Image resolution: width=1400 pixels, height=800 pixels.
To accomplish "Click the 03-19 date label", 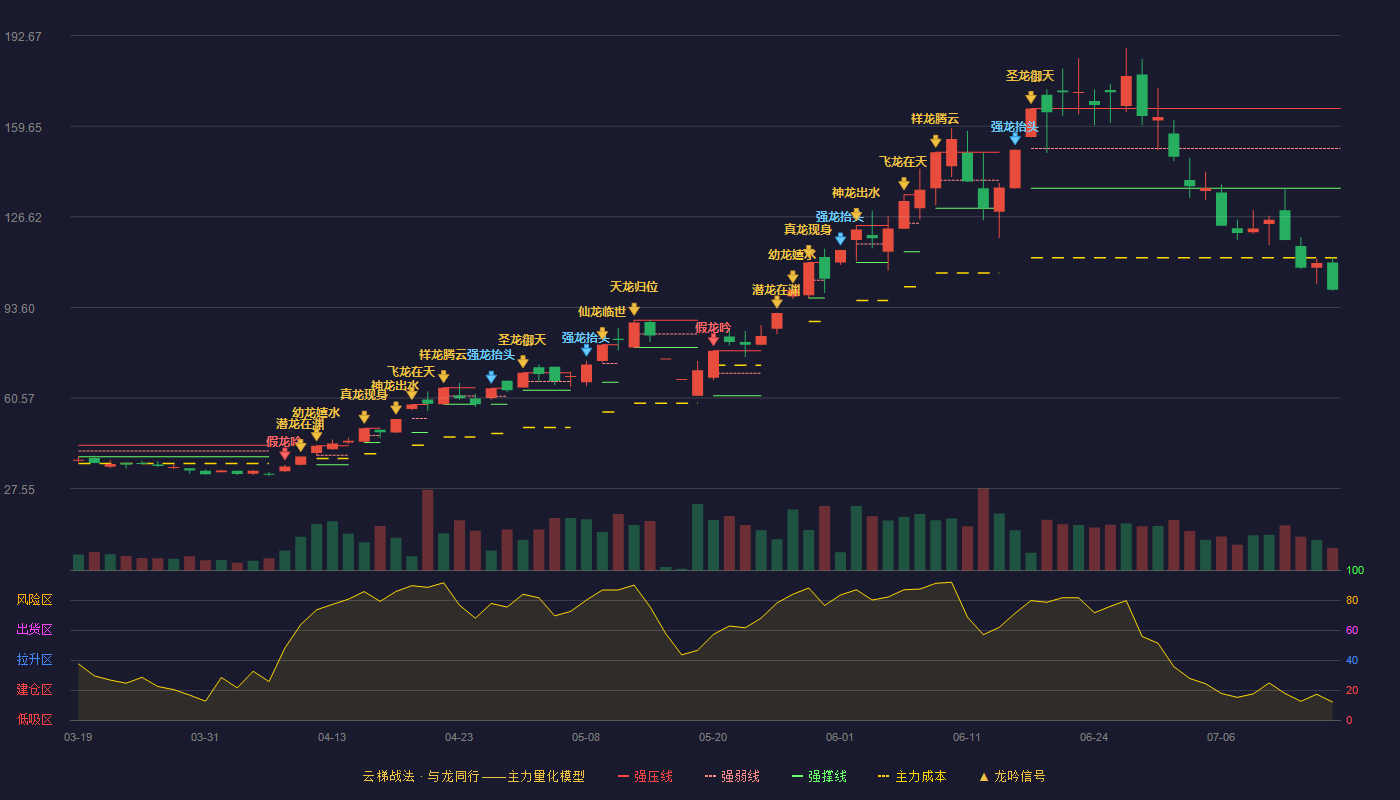I will 78,737.
